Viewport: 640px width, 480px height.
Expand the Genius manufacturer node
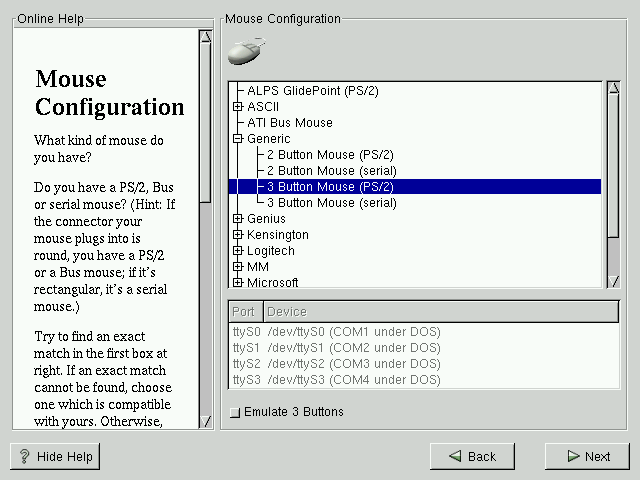click(238, 219)
